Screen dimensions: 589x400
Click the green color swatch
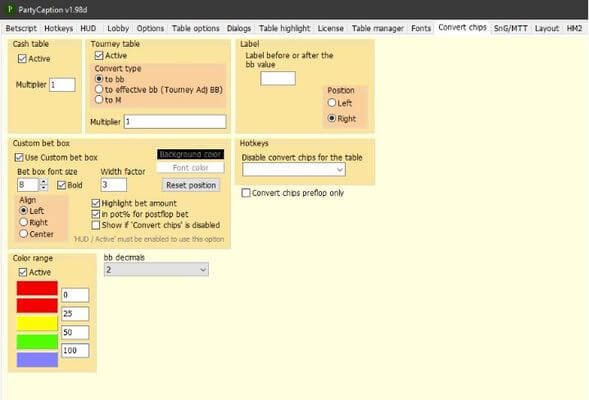[37, 342]
